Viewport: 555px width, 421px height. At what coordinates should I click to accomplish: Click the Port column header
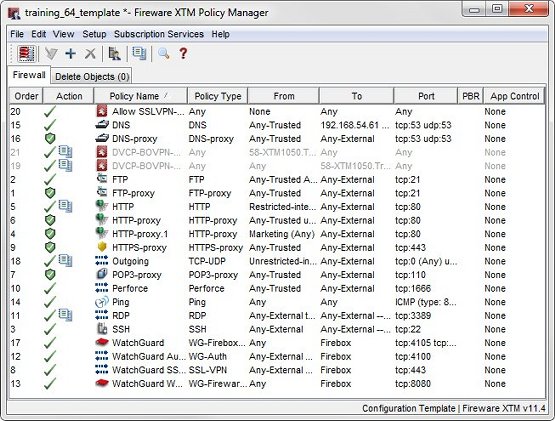tap(426, 96)
